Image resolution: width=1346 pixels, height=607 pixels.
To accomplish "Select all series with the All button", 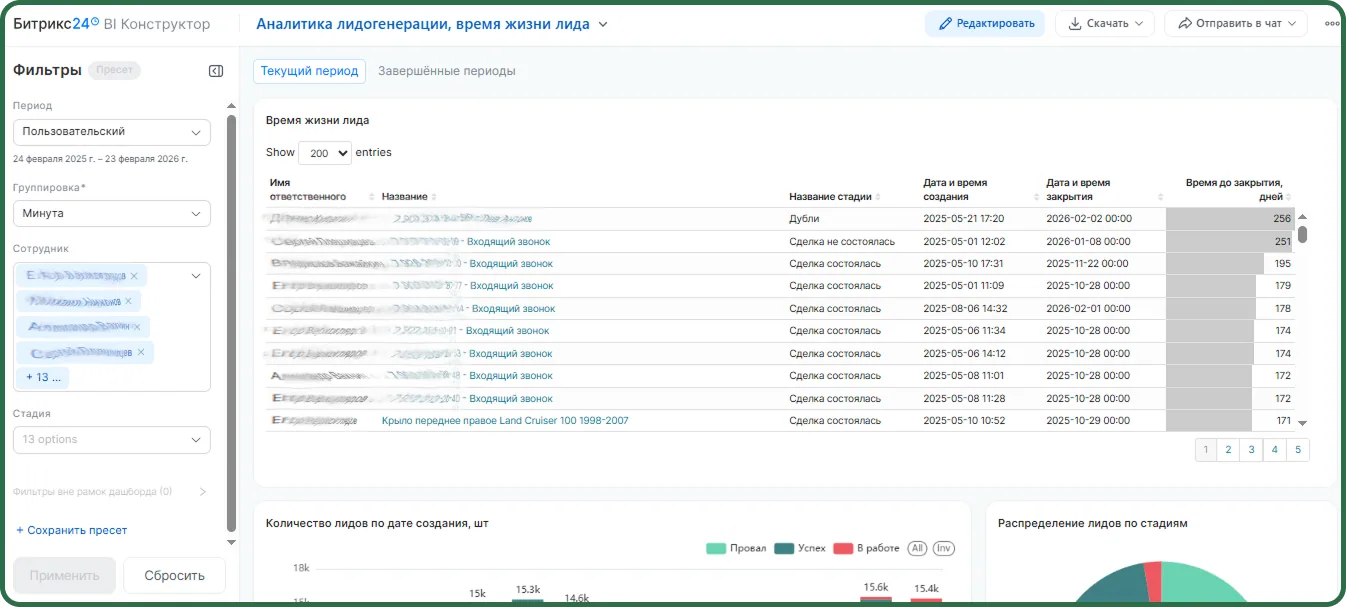I will 917,548.
